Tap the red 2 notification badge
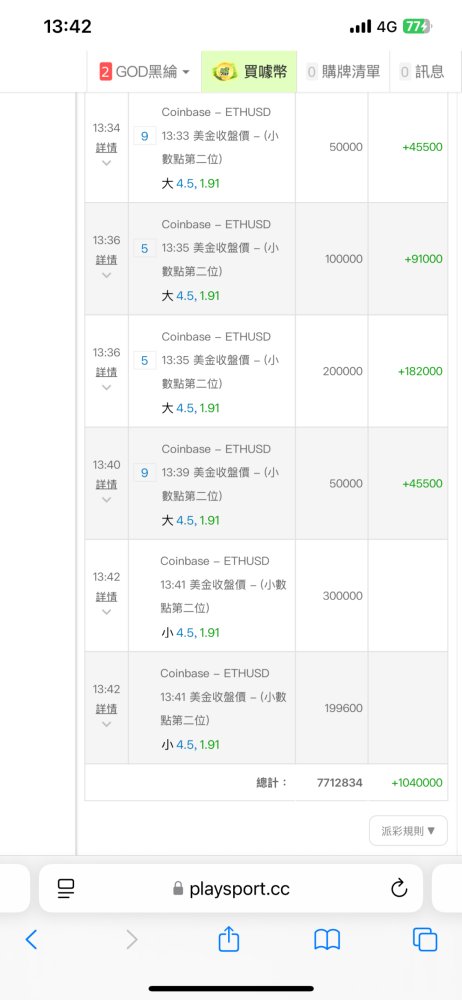The image size is (462, 1000). coord(106,71)
